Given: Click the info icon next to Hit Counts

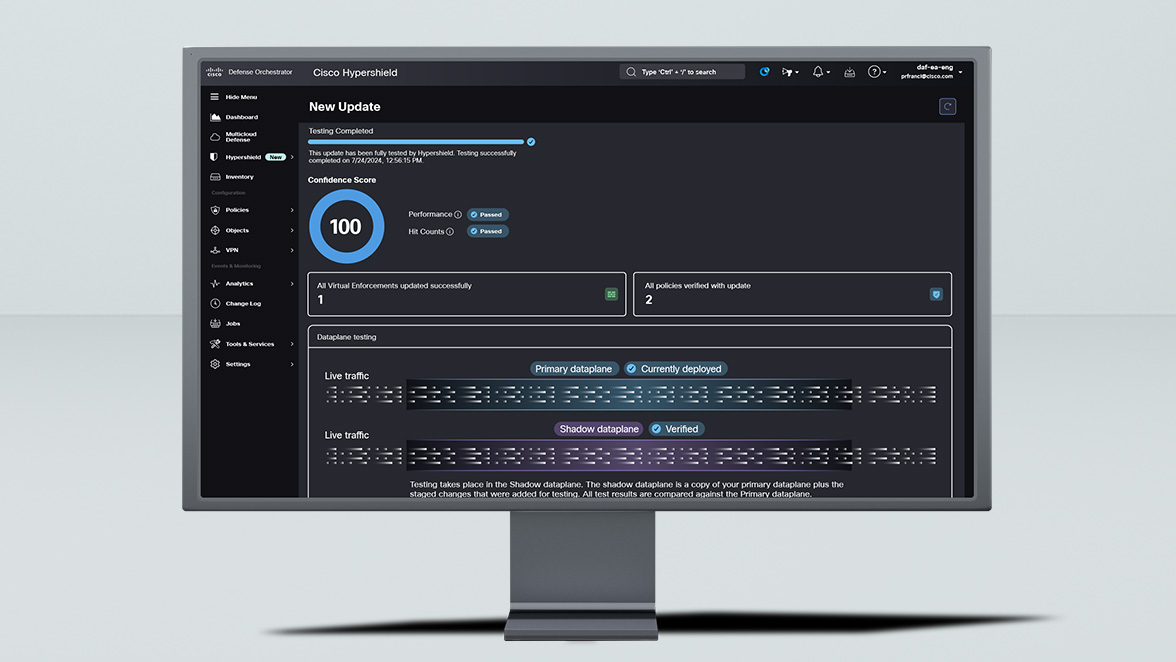Looking at the screenshot, I should point(450,232).
